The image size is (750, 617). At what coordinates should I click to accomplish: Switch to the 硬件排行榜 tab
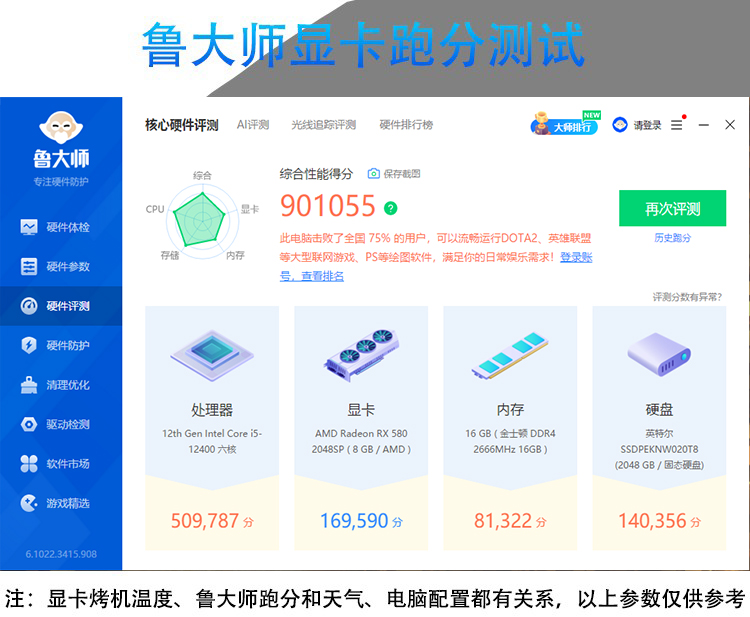(x=406, y=125)
